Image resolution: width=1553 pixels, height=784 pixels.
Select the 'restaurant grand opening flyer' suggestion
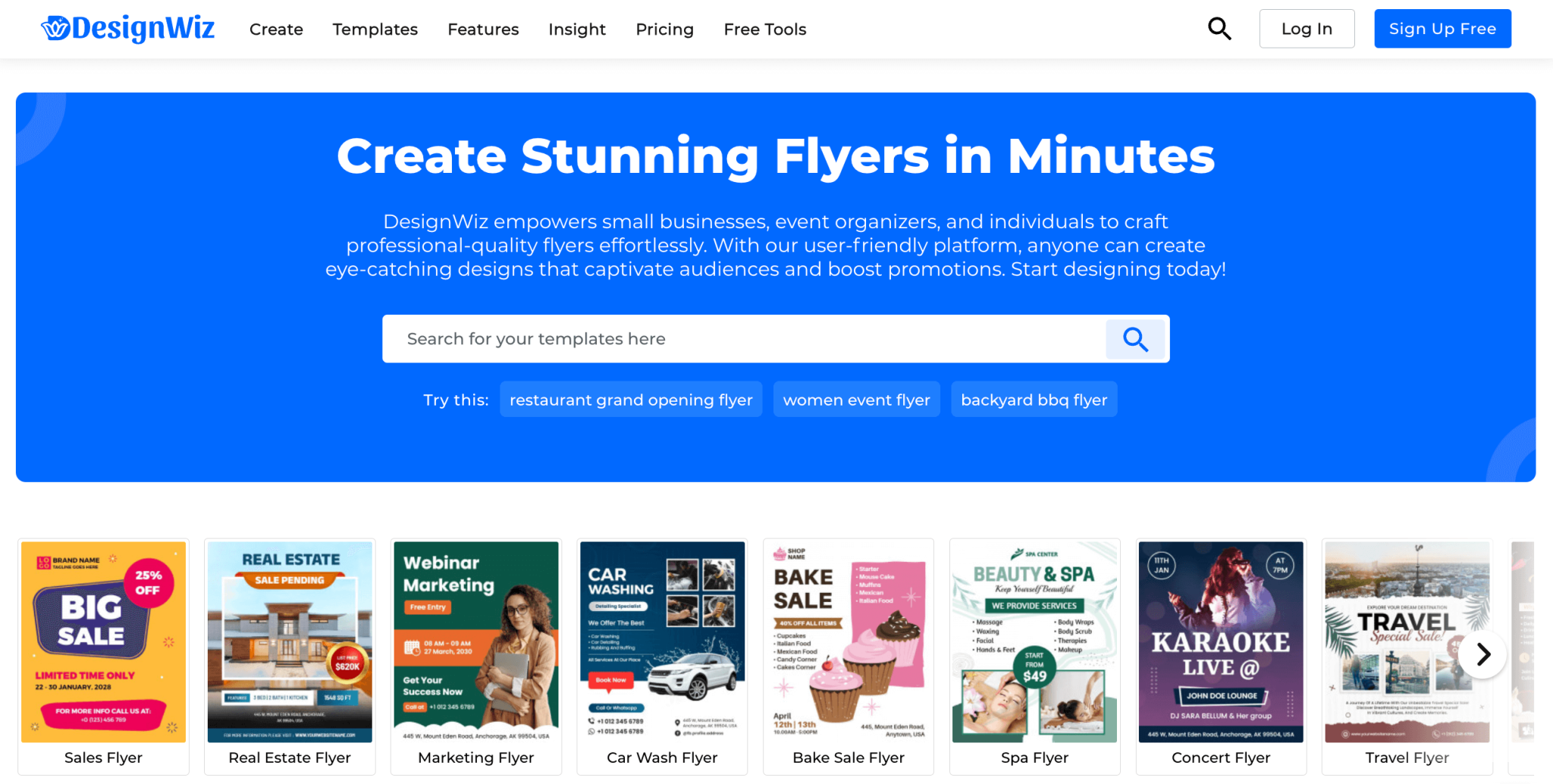tap(631, 399)
